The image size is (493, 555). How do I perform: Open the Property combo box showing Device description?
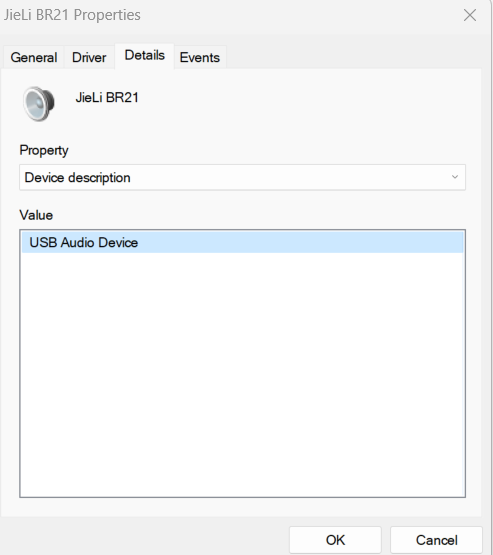coord(242,177)
